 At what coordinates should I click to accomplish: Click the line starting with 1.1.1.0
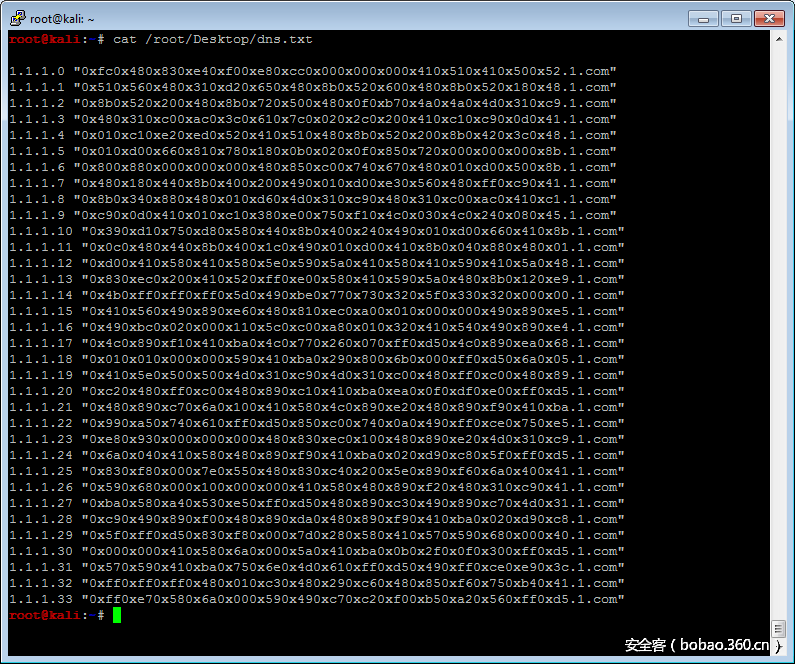click(313, 71)
